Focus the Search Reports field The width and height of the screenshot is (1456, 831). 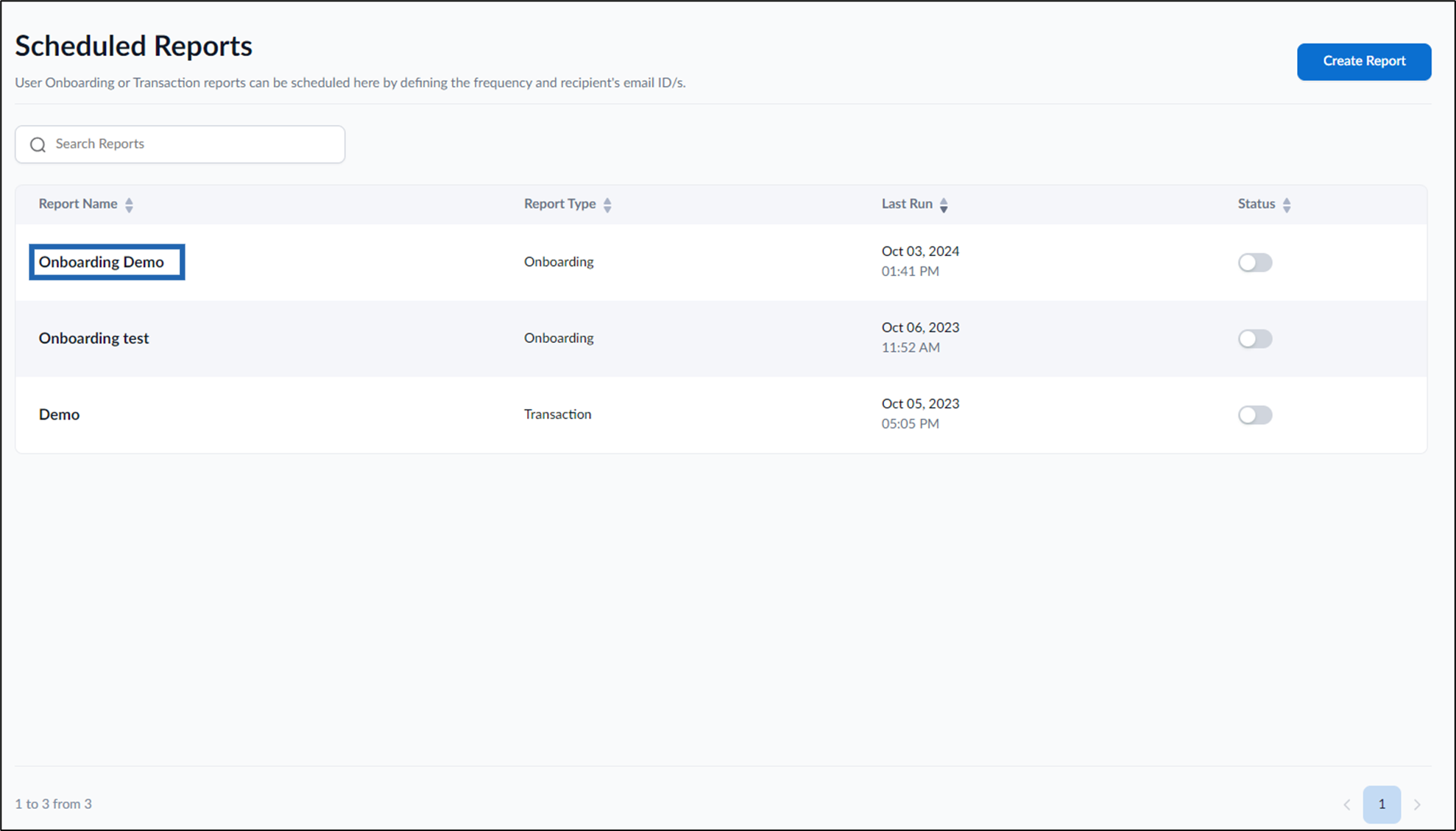(180, 144)
